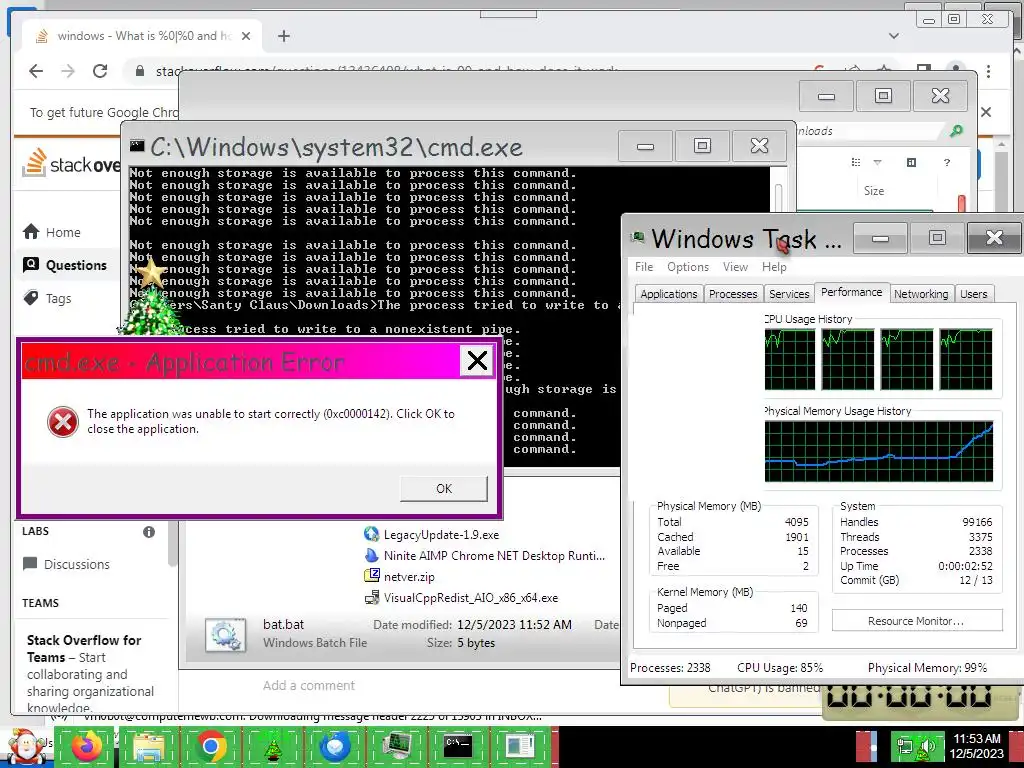
Task: Click the taskbar clock showing 11:53 AM
Action: (x=976, y=746)
